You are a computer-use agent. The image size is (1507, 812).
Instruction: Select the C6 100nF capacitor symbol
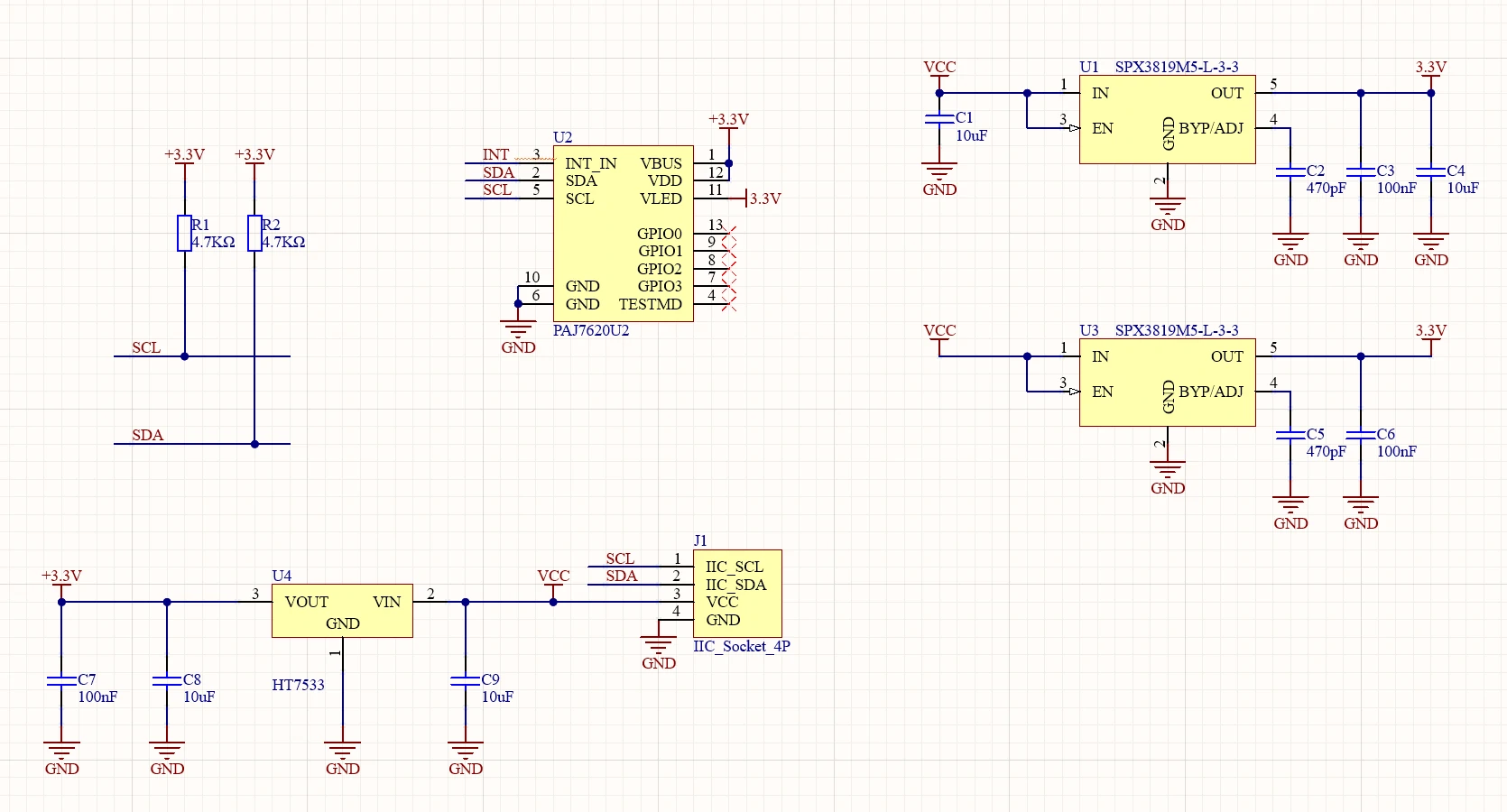1361,435
